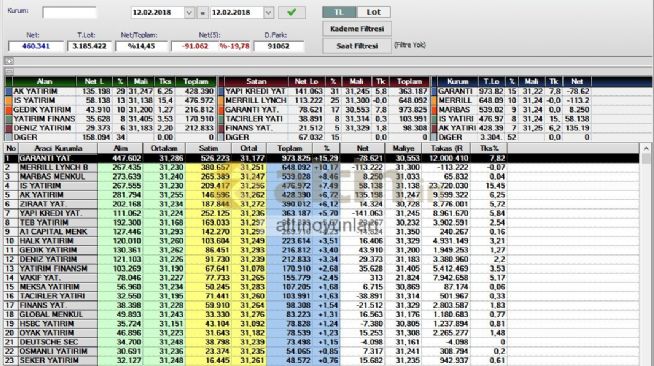Click the Net value field 460.341
Viewport: 654px width, 366px height.
click(x=36, y=46)
